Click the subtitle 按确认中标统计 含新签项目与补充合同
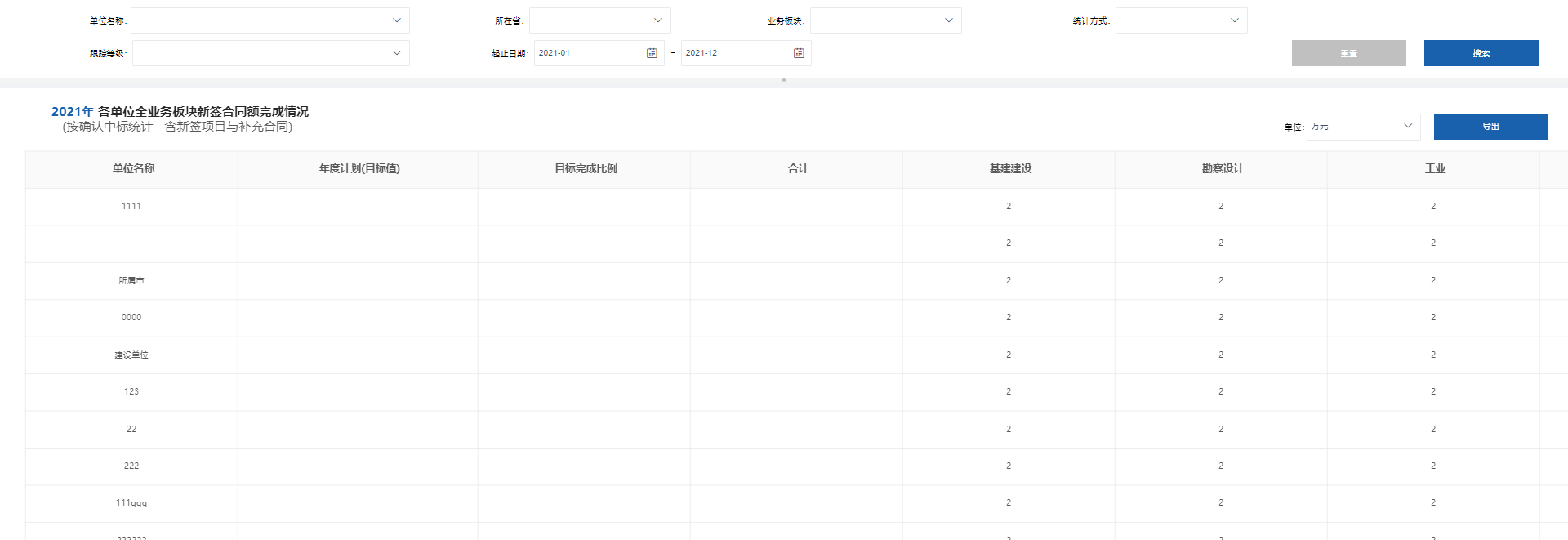This screenshot has width=1568, height=540. coord(177,127)
